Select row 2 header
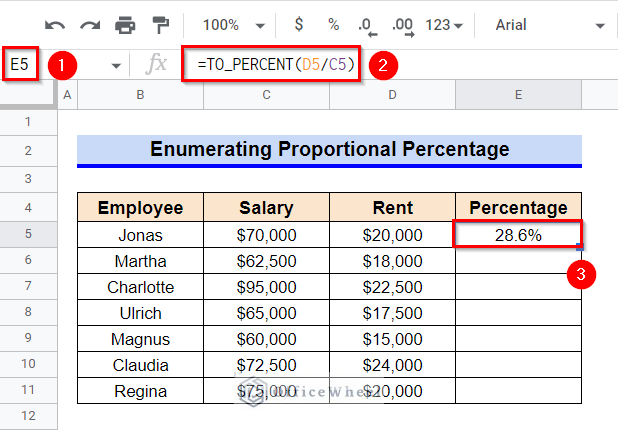Screen dimensions: 618x430 [x=28, y=151]
